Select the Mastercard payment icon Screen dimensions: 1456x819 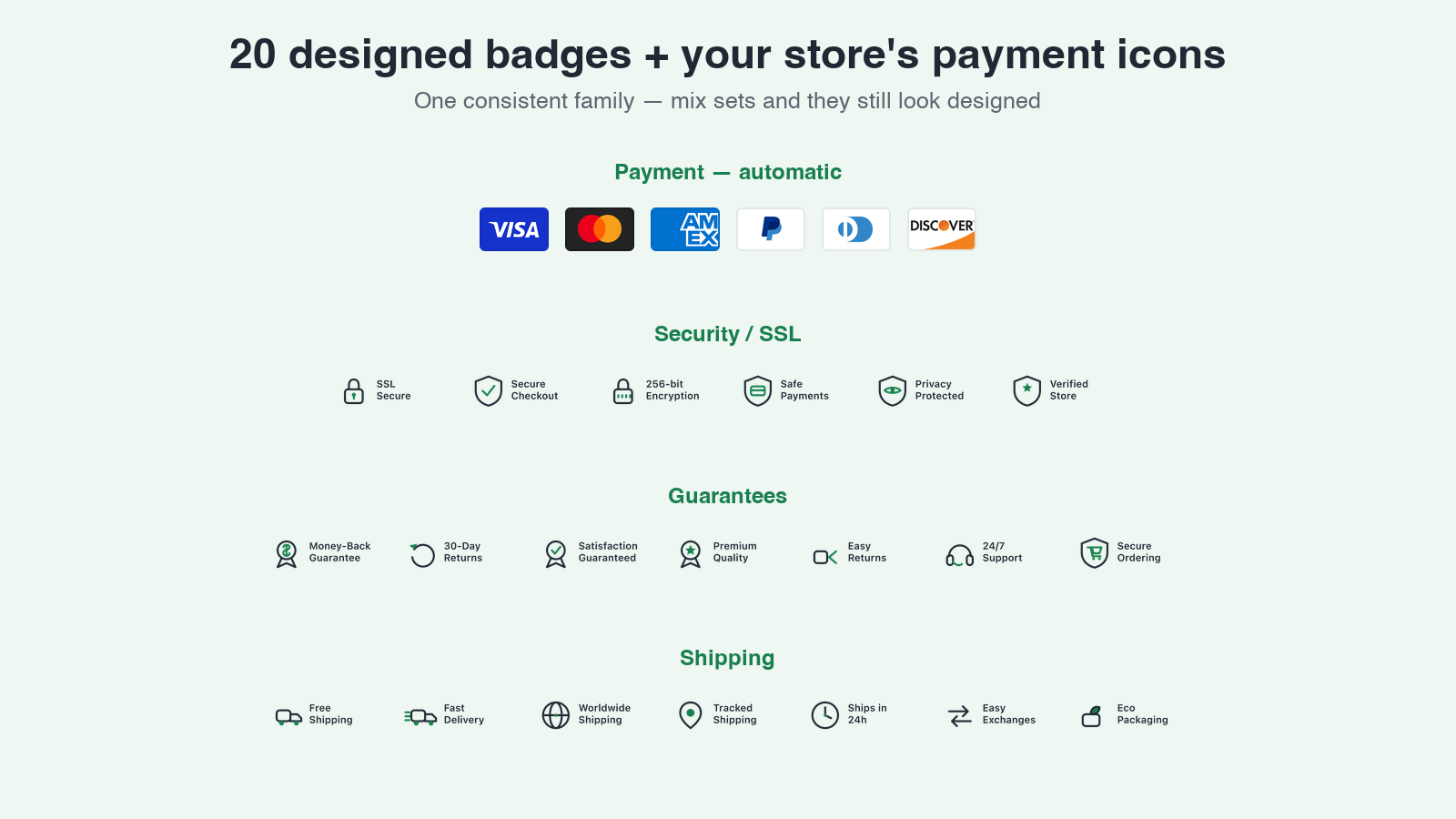click(600, 229)
